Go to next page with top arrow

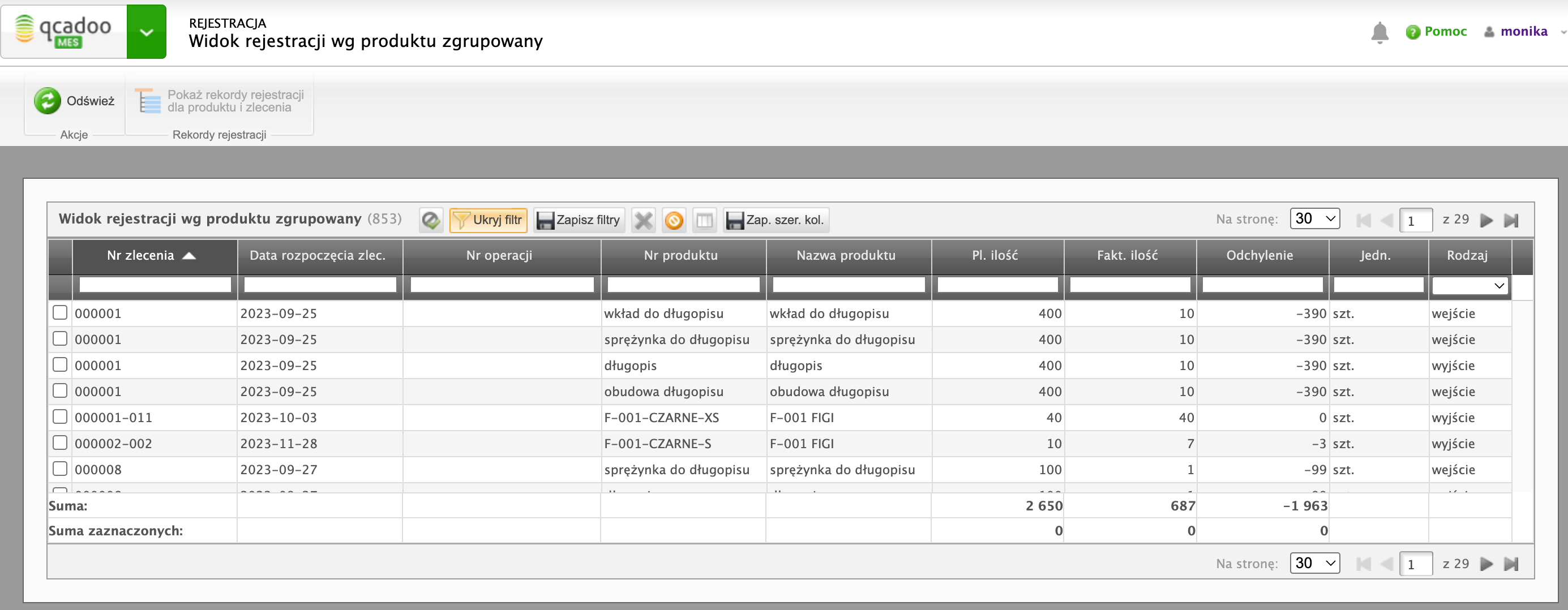tap(1486, 220)
